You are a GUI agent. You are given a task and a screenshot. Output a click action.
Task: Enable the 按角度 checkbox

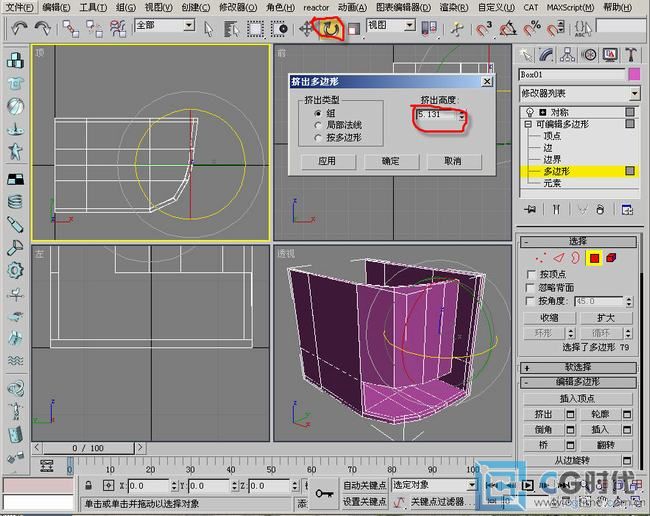[x=530, y=301]
